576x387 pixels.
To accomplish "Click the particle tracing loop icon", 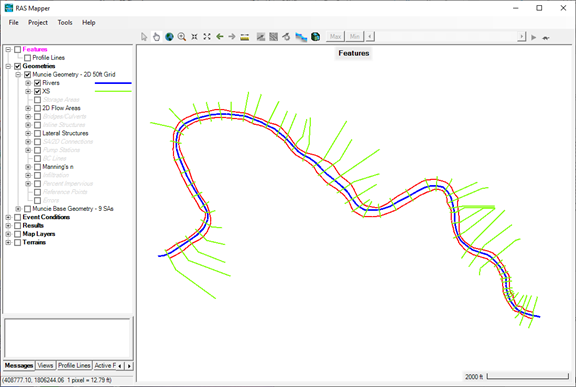I will click(286, 37).
